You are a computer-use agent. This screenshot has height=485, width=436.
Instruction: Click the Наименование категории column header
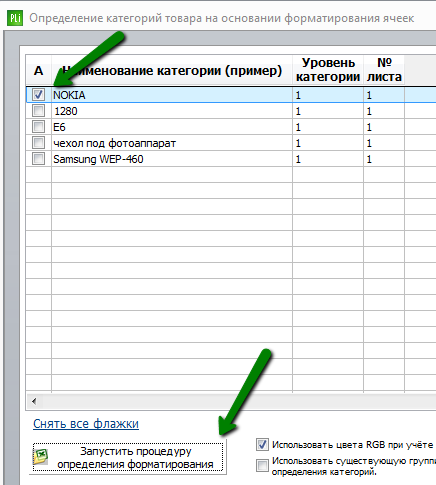click(172, 70)
